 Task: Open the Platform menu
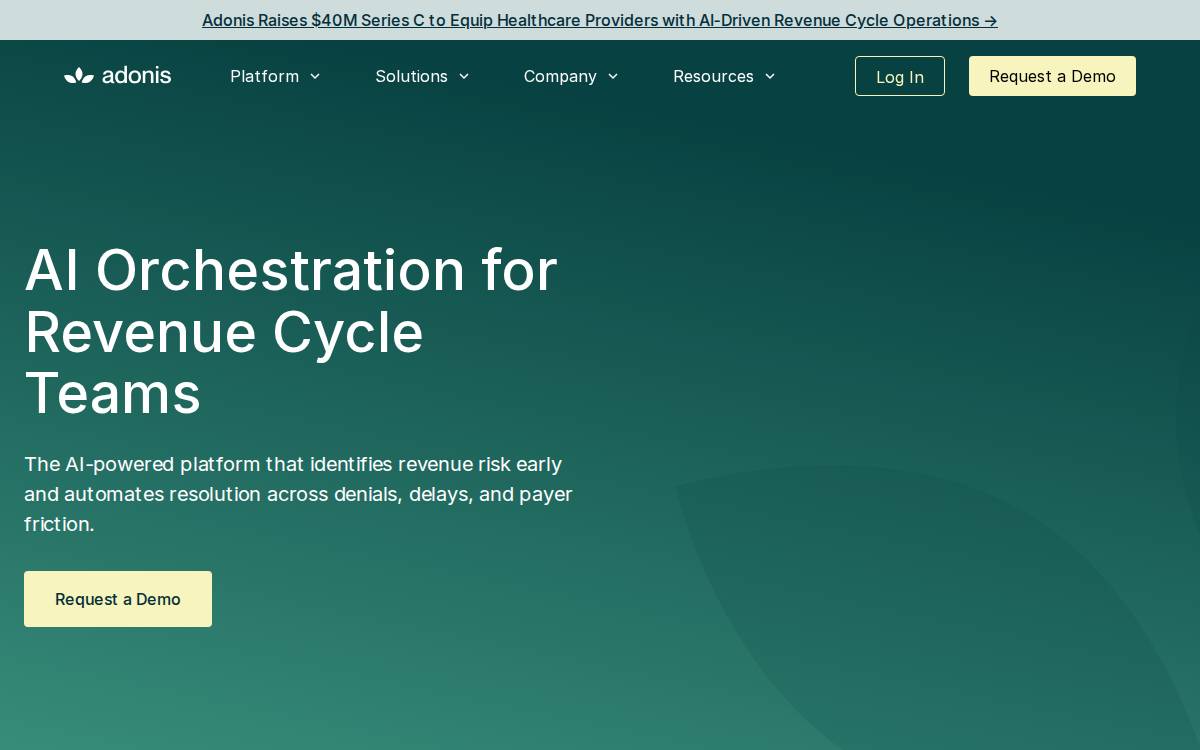264,76
